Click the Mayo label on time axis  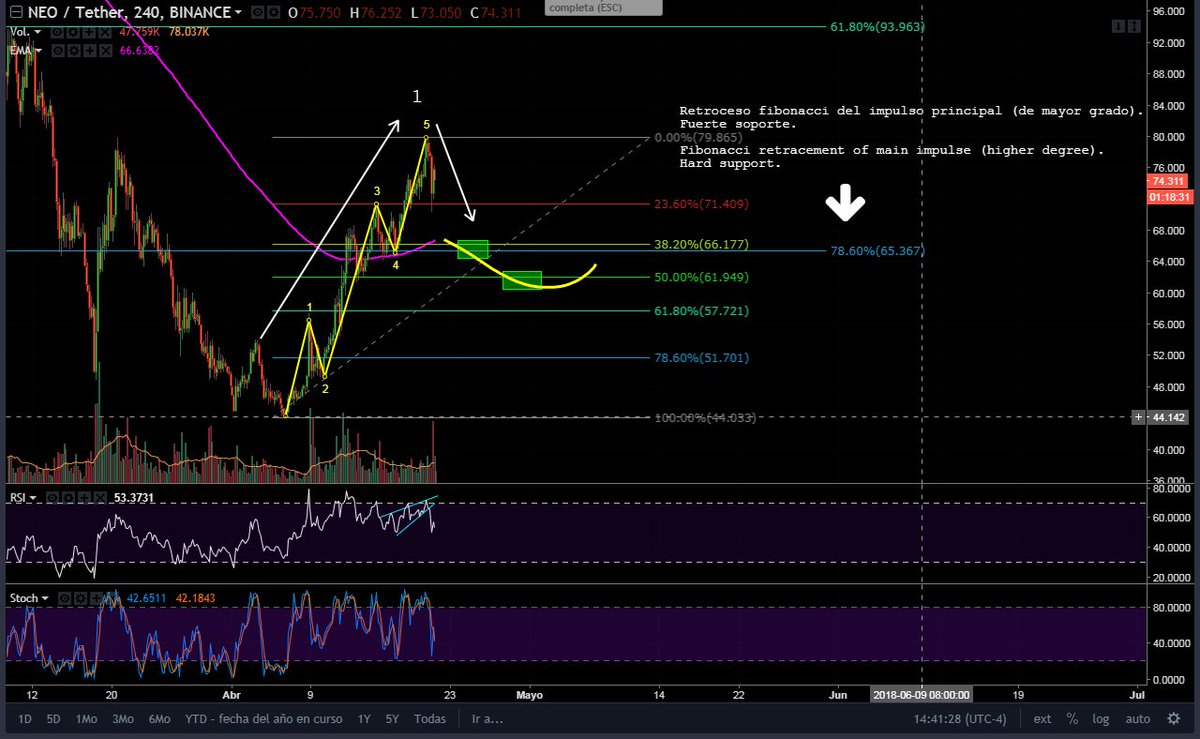click(x=530, y=693)
